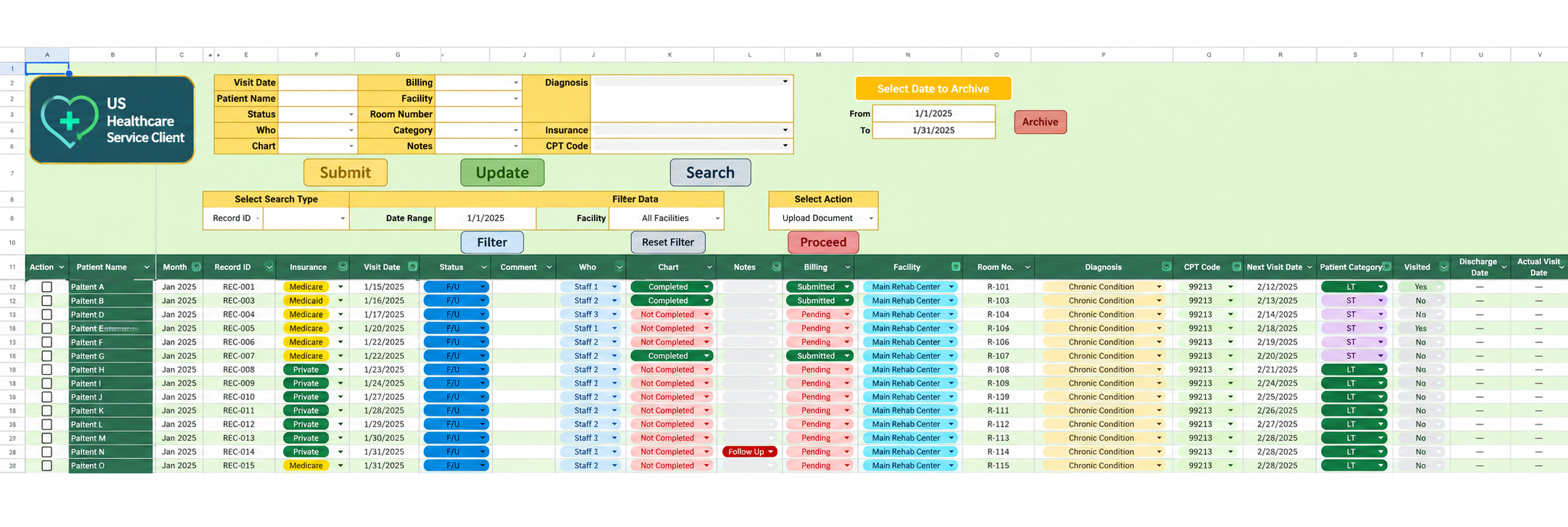Tick the Action checkbox for Paitent A
Viewport: 1568px width, 527px height.
(47, 287)
